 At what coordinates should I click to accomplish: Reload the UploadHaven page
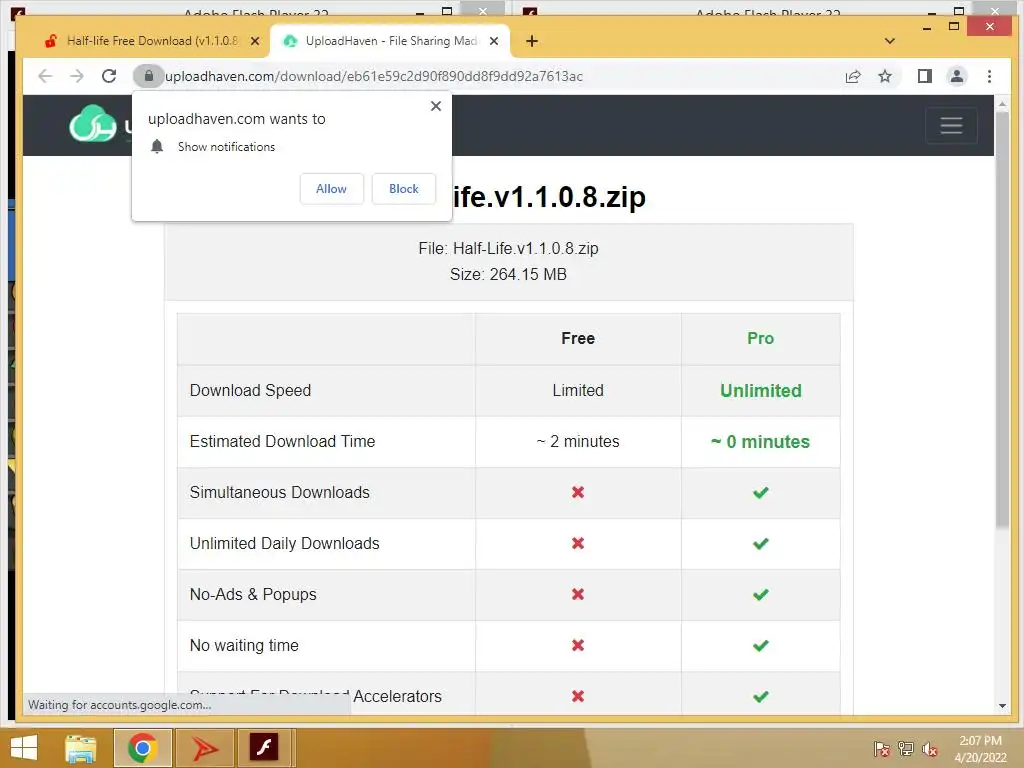(109, 76)
